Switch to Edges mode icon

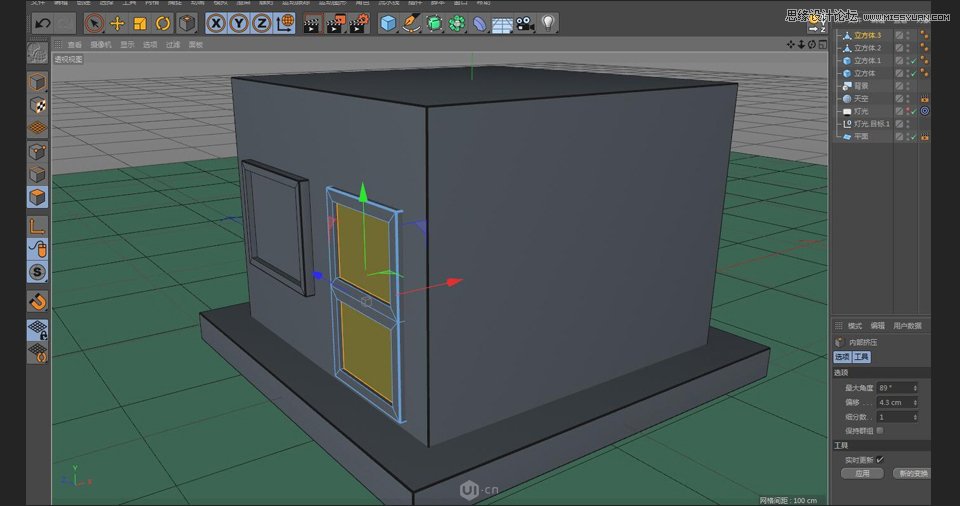click(37, 175)
